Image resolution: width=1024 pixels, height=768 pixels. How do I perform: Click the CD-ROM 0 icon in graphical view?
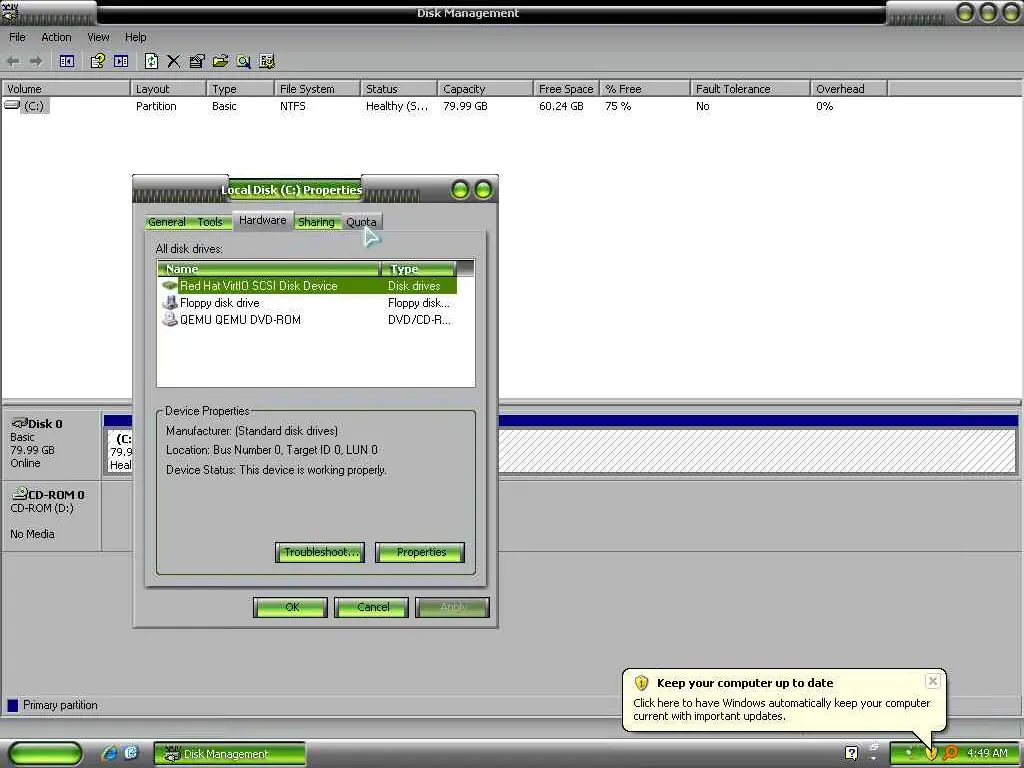click(20, 493)
